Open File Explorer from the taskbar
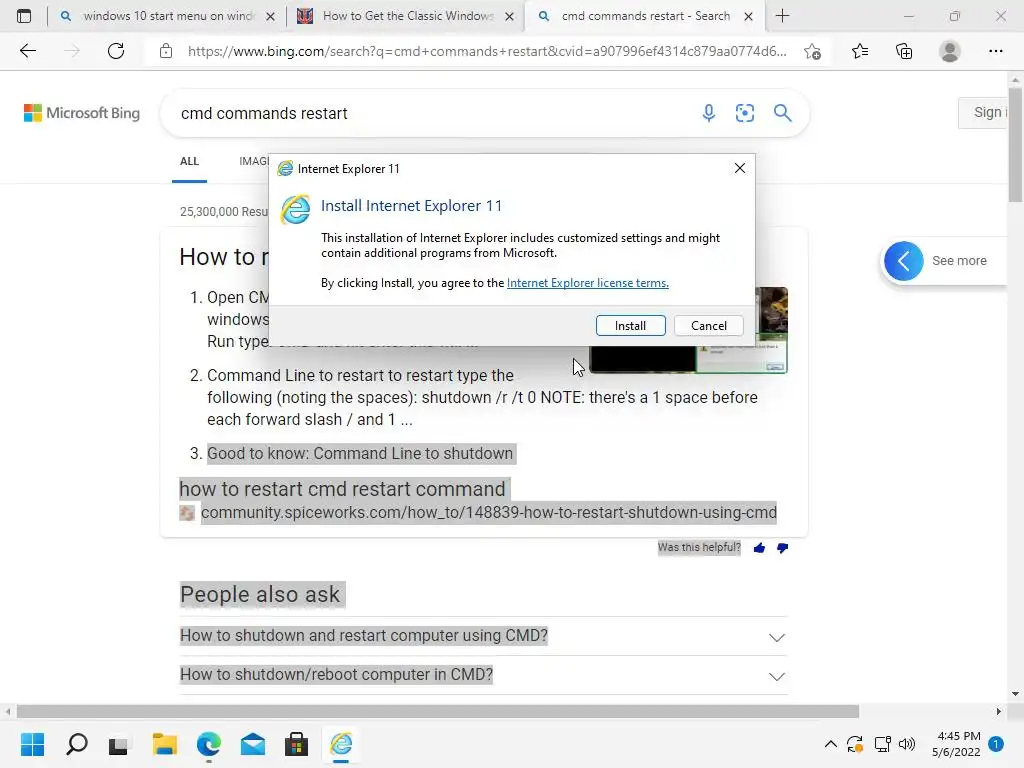The image size is (1024, 768). [165, 744]
